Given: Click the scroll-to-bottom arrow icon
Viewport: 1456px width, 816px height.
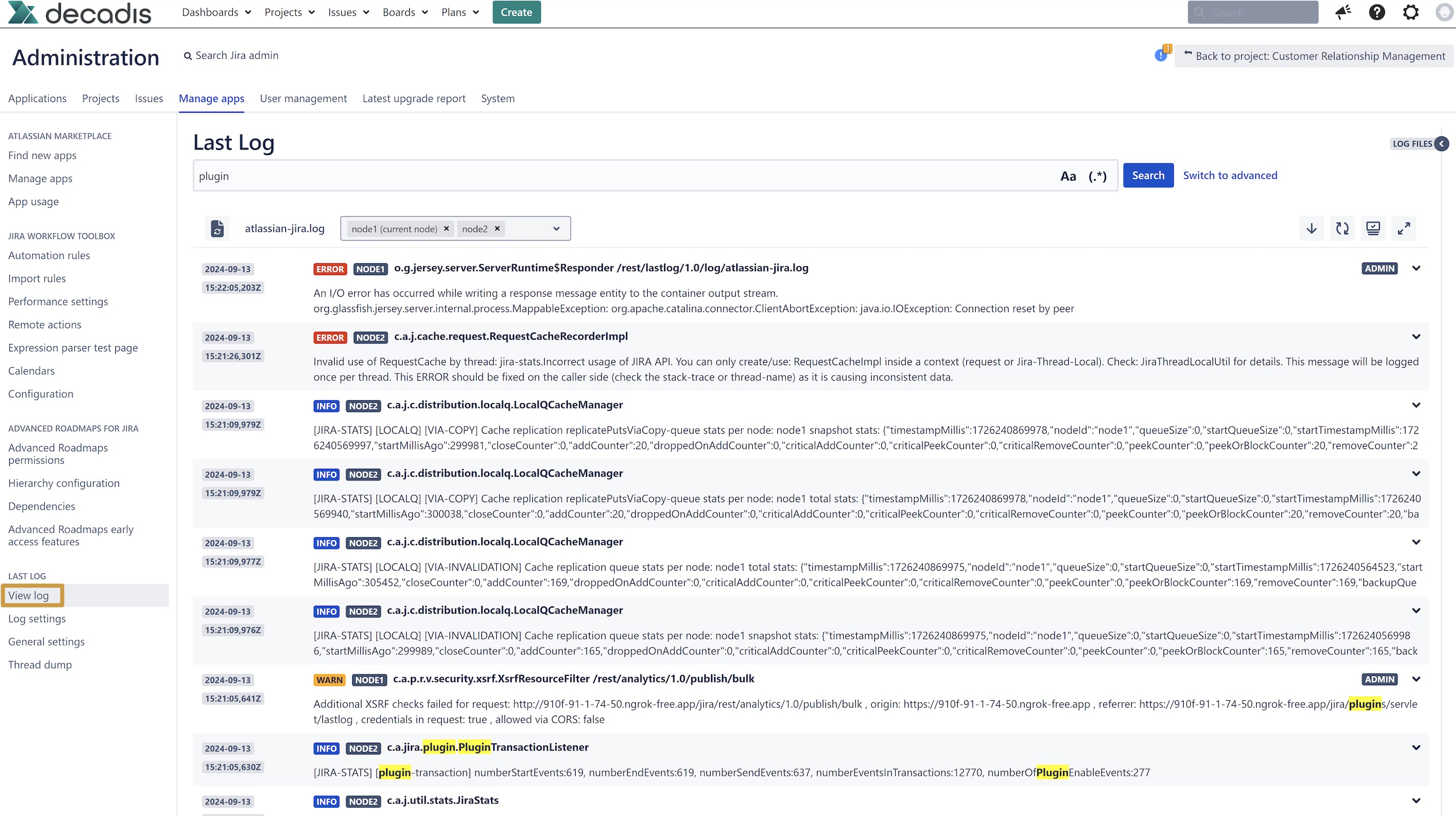Looking at the screenshot, I should (x=1311, y=228).
